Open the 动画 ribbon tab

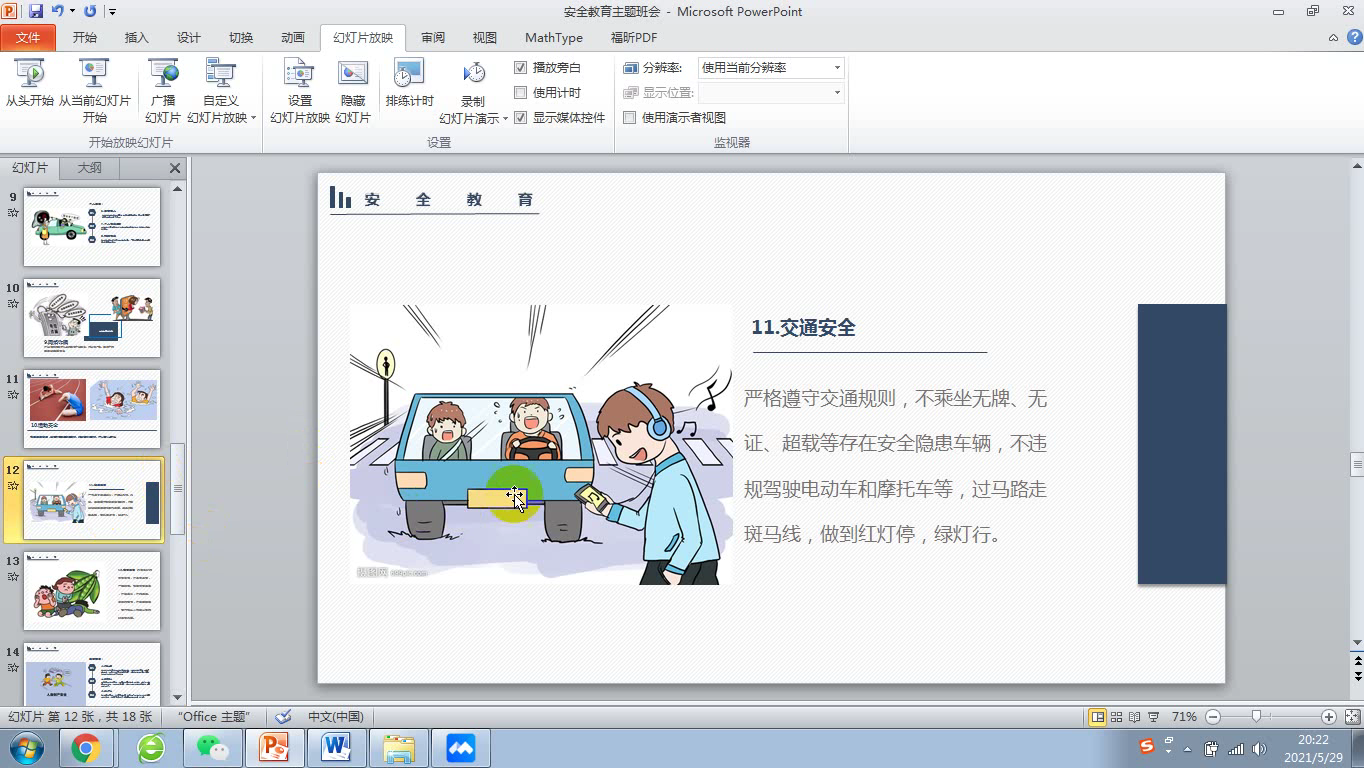tap(292, 37)
